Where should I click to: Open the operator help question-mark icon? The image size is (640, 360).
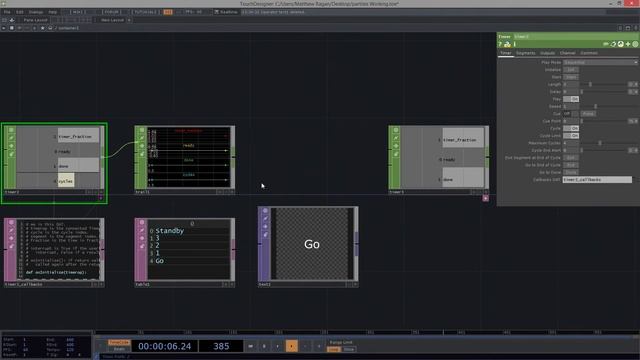500,44
